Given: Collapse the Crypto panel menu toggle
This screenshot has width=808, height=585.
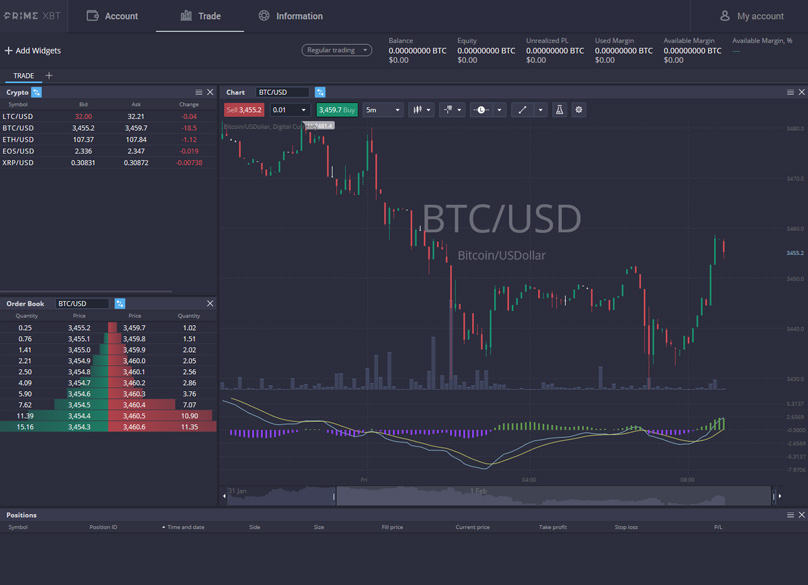Looking at the screenshot, I should (x=198, y=91).
